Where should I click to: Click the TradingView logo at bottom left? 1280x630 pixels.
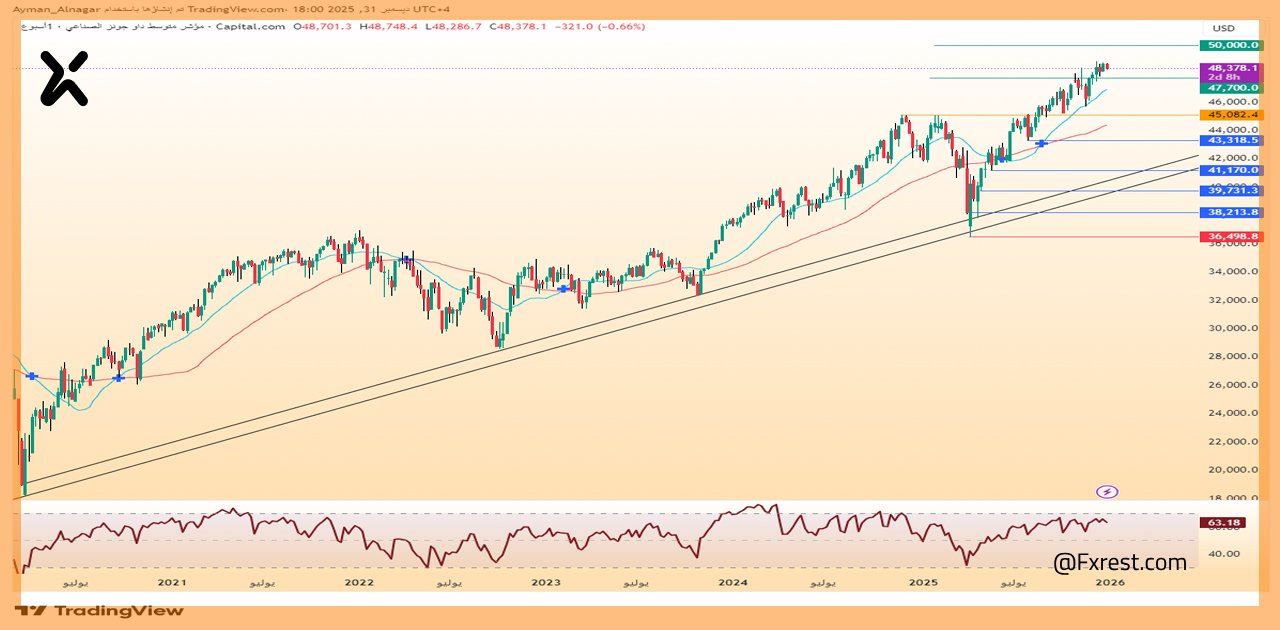[100, 610]
